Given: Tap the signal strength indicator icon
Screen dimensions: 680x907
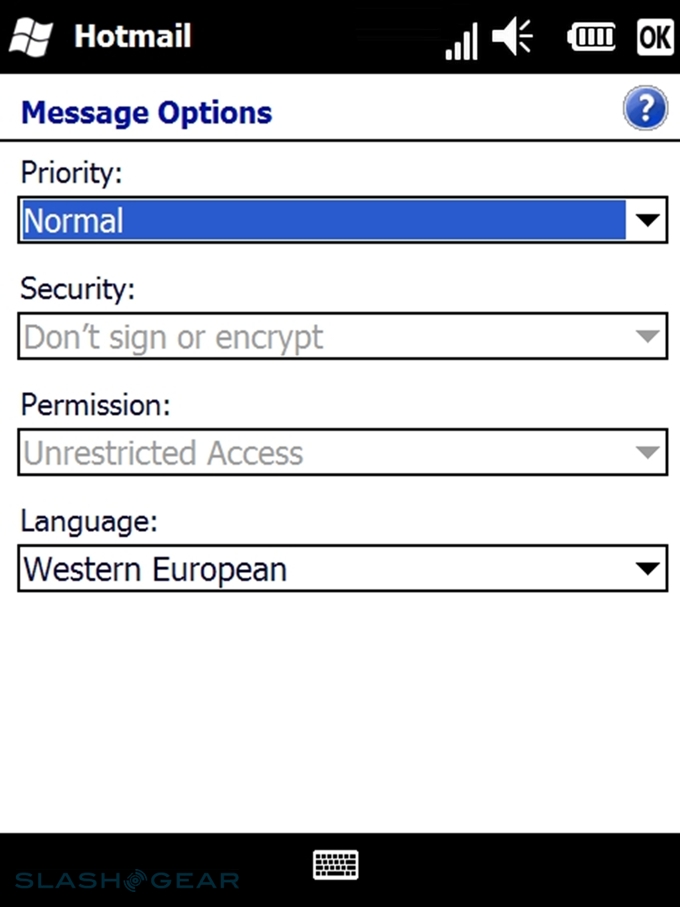Looking at the screenshot, I should [x=461, y=40].
